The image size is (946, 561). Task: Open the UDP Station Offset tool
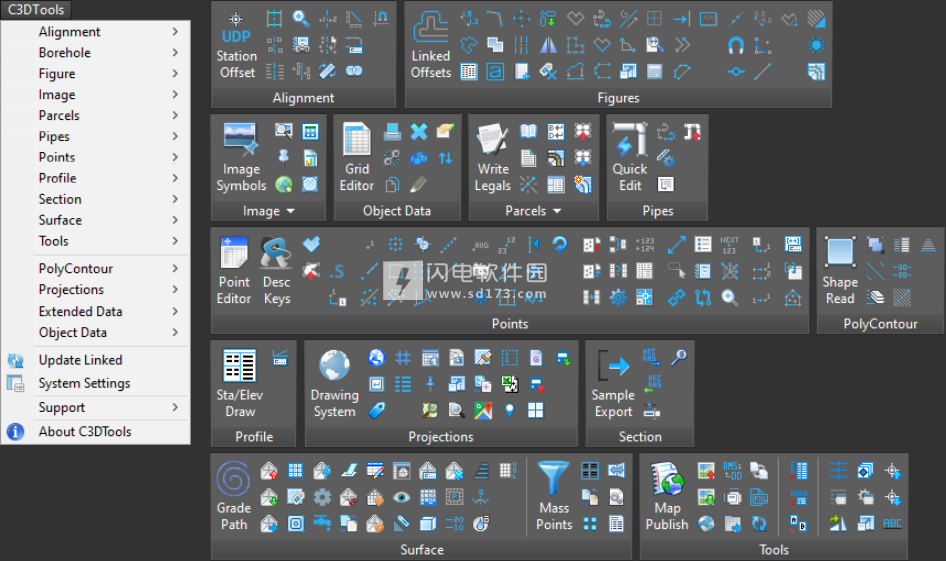[236, 45]
